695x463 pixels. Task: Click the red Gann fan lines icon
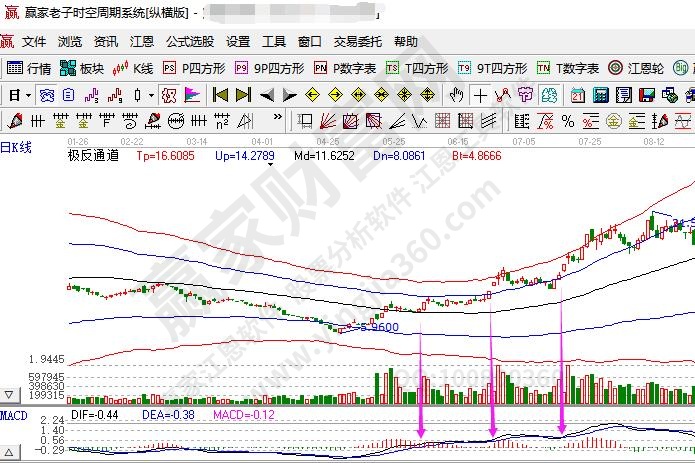point(328,121)
